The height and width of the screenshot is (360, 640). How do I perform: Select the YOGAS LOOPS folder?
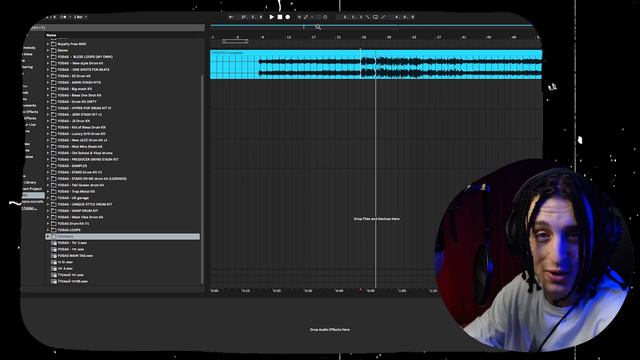click(x=69, y=230)
